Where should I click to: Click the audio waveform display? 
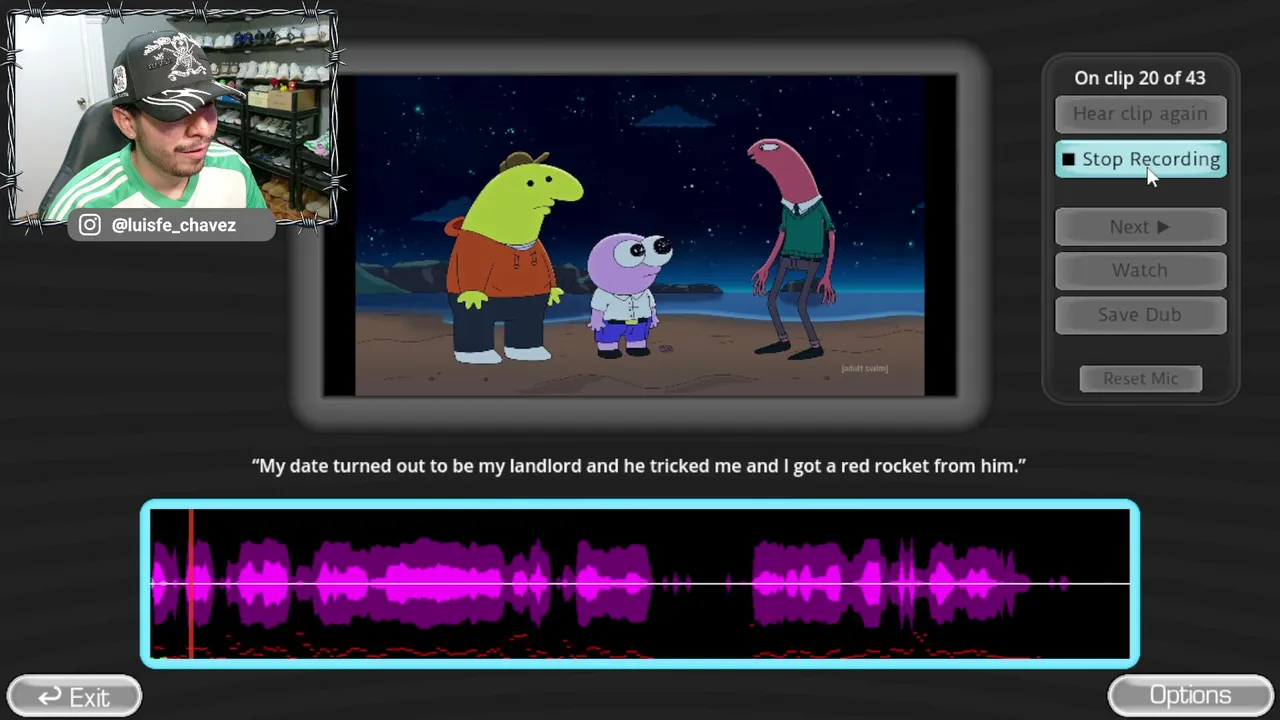click(x=640, y=584)
